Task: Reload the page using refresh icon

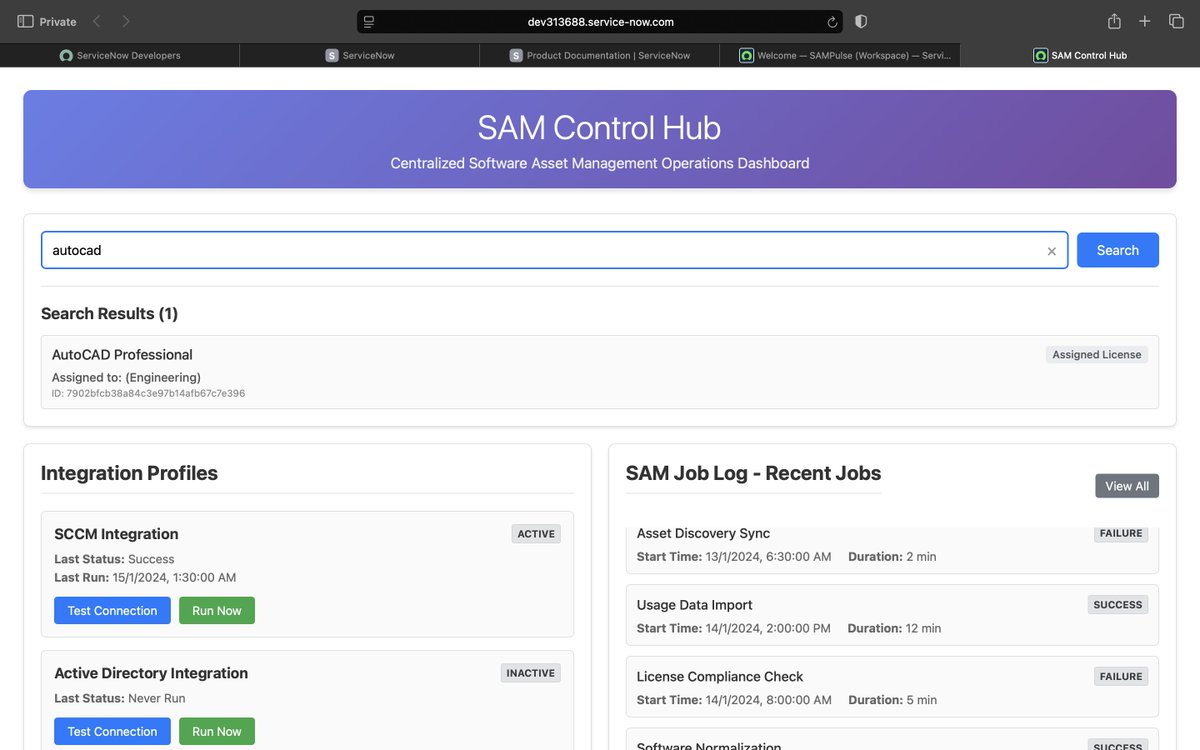Action: coord(832,22)
